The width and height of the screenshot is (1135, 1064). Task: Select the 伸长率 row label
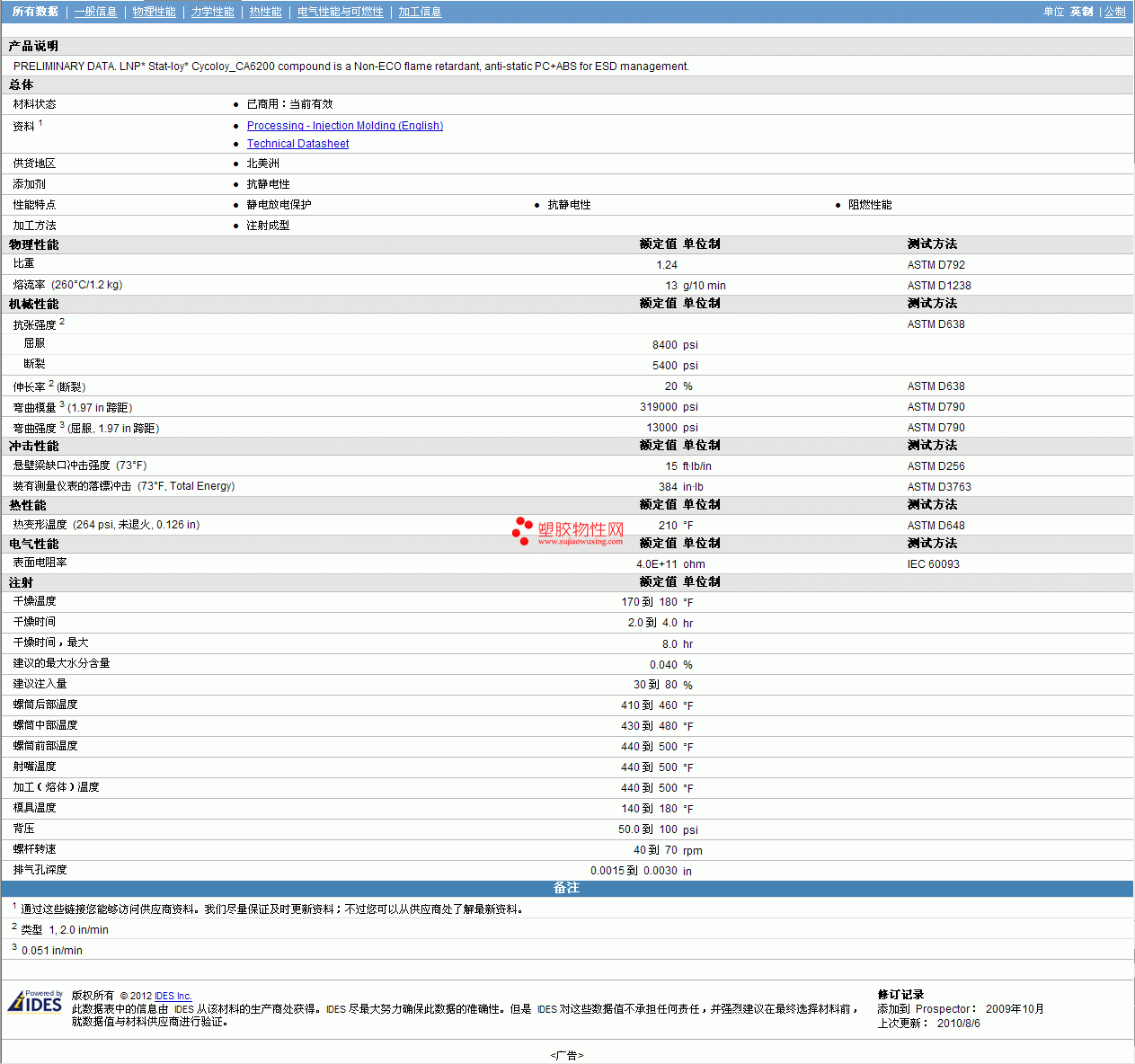point(49,386)
